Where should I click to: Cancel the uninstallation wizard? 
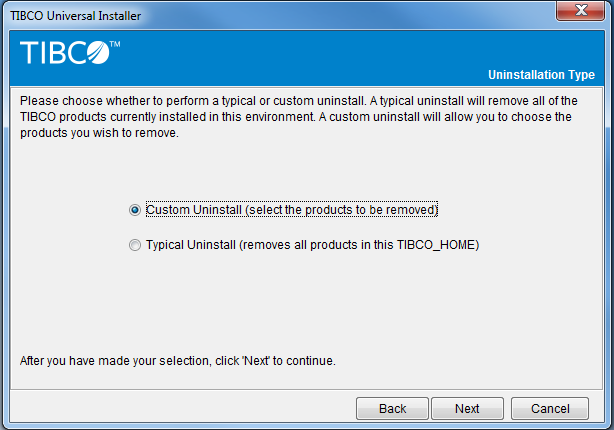[550, 408]
